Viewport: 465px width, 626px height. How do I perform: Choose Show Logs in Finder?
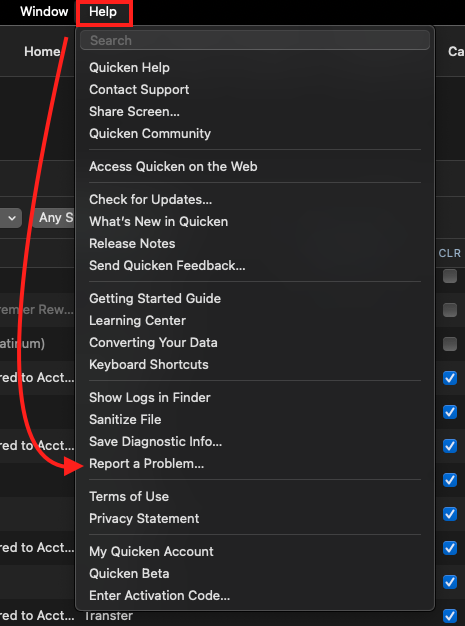tap(150, 397)
